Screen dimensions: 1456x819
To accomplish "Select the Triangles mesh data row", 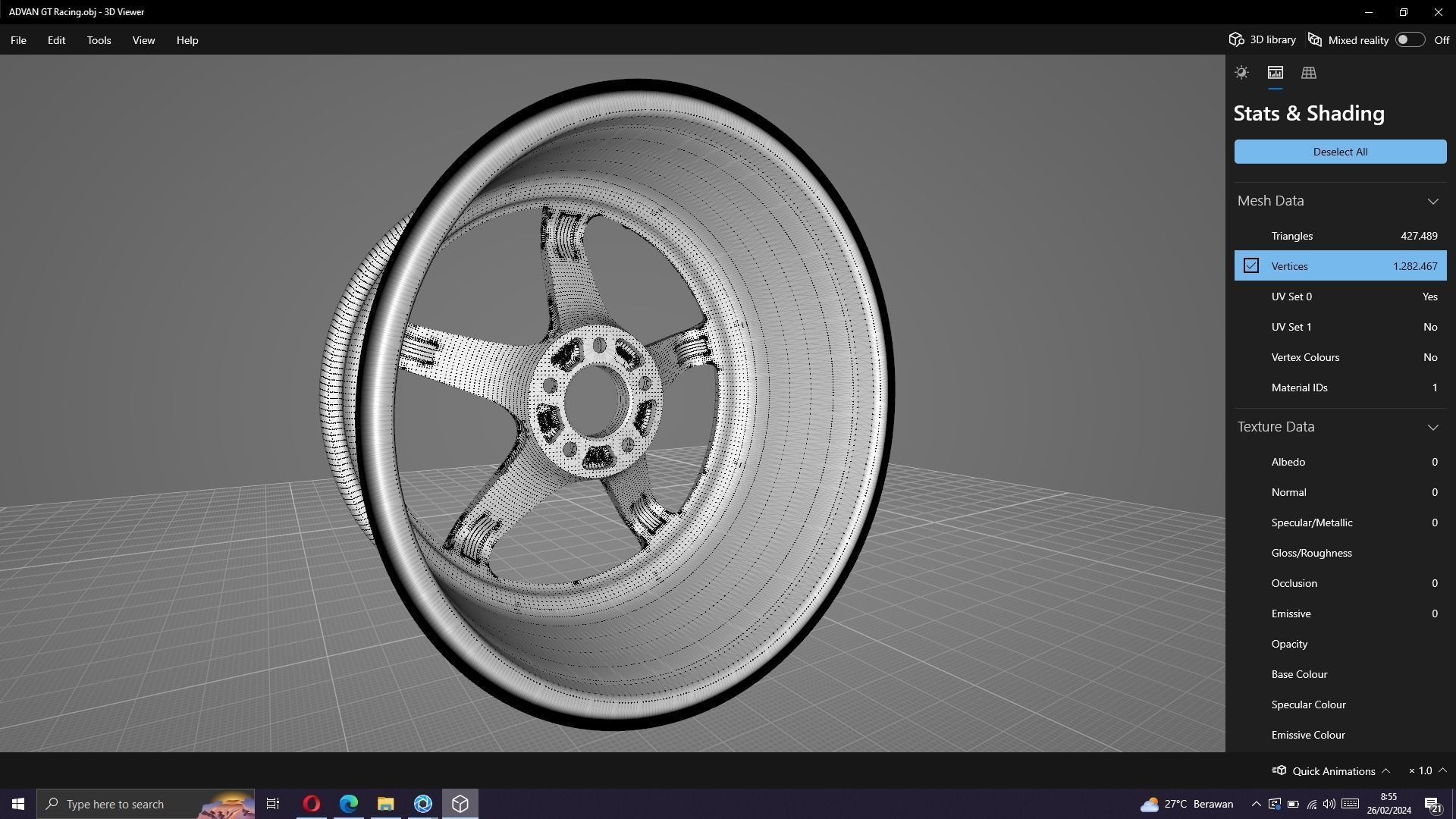I will [1340, 236].
